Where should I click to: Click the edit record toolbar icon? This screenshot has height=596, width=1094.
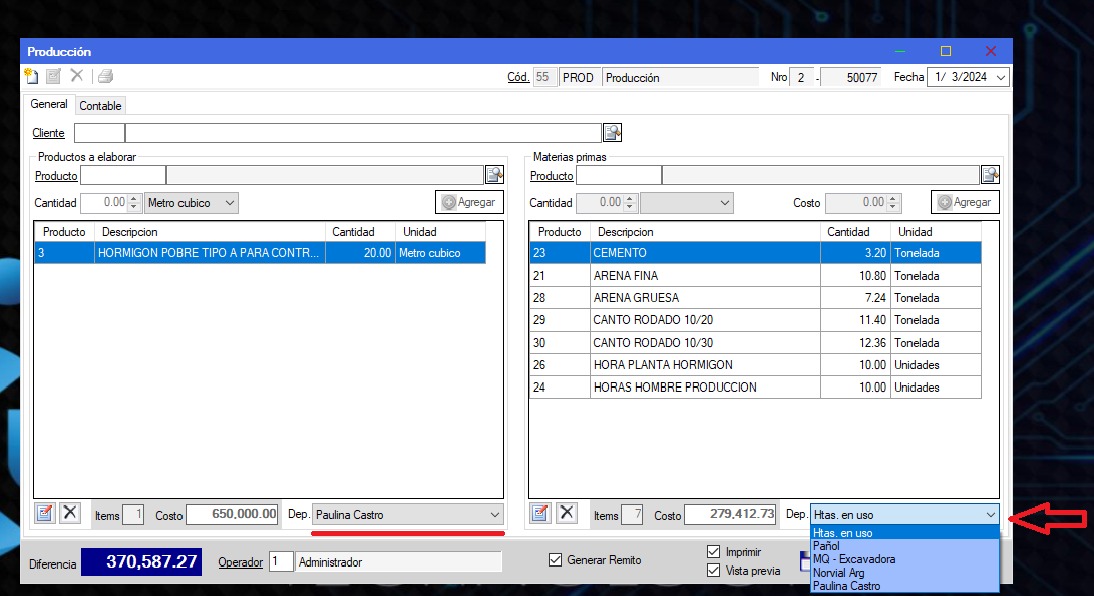(x=54, y=76)
